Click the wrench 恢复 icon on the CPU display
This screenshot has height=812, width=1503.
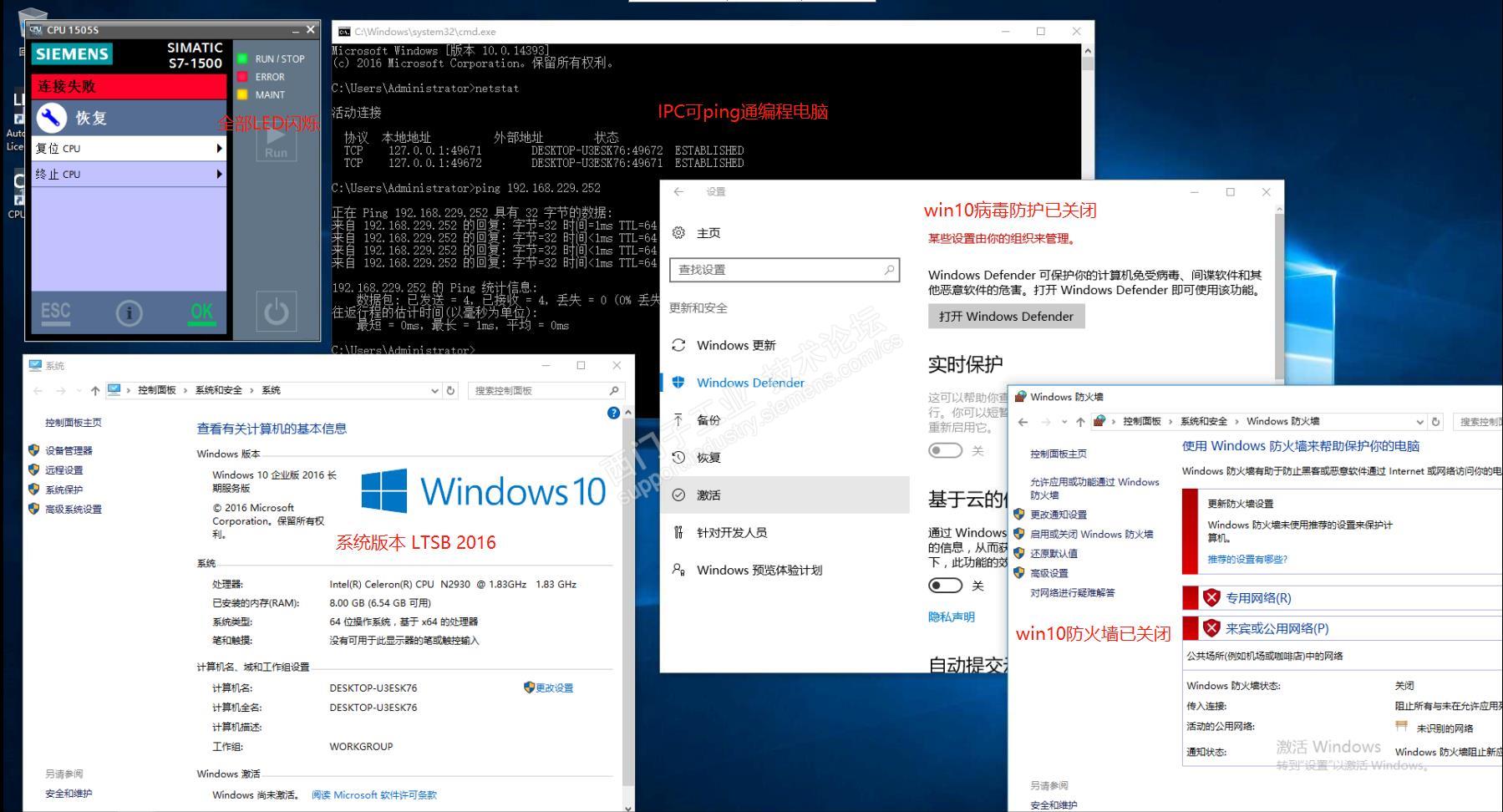pos(51,118)
